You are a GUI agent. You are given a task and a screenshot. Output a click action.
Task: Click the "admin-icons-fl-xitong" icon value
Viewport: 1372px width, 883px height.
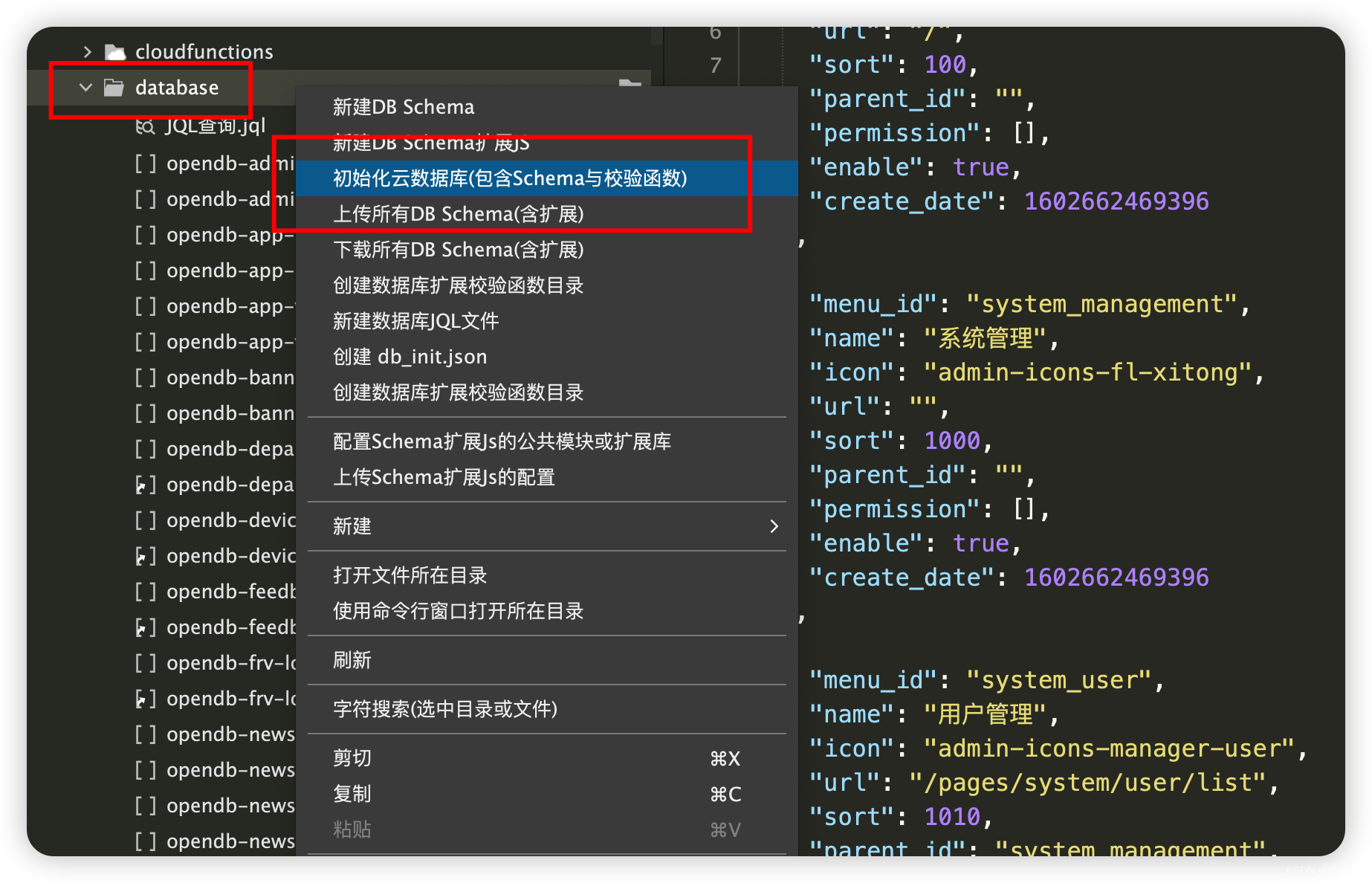[x=1088, y=372]
